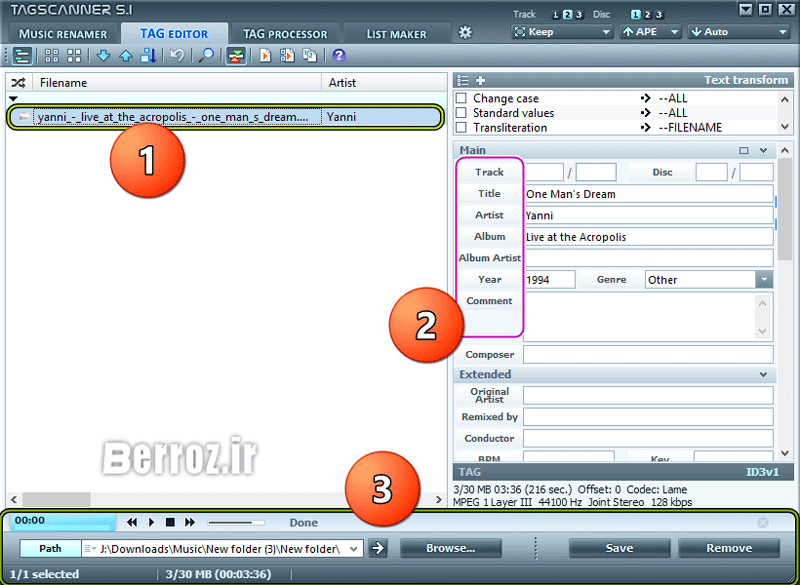Screen dimensions: 800x585
Task: Click the 00:00 playback progress bar
Action: (63, 522)
